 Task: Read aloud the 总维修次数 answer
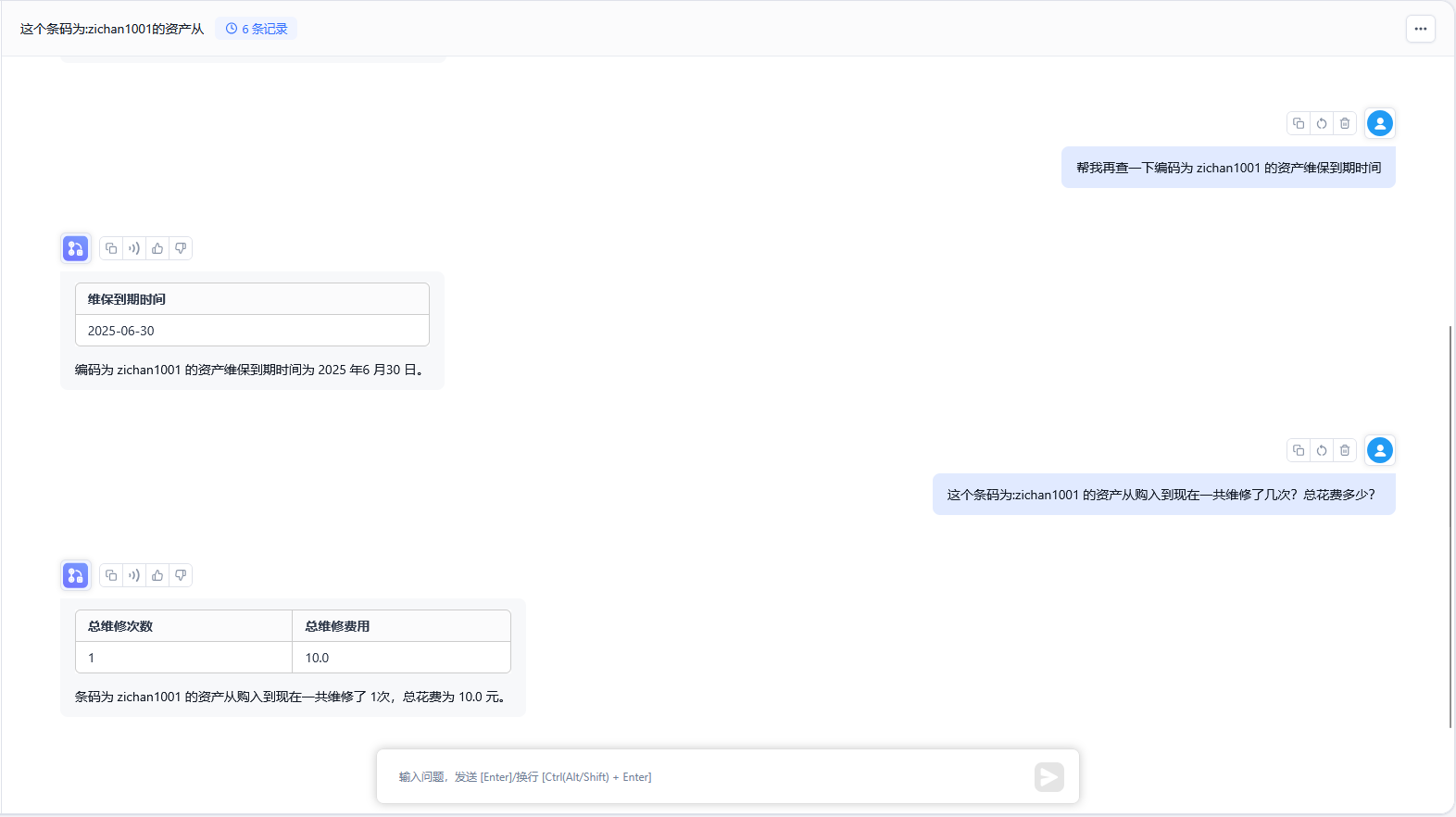(x=134, y=575)
